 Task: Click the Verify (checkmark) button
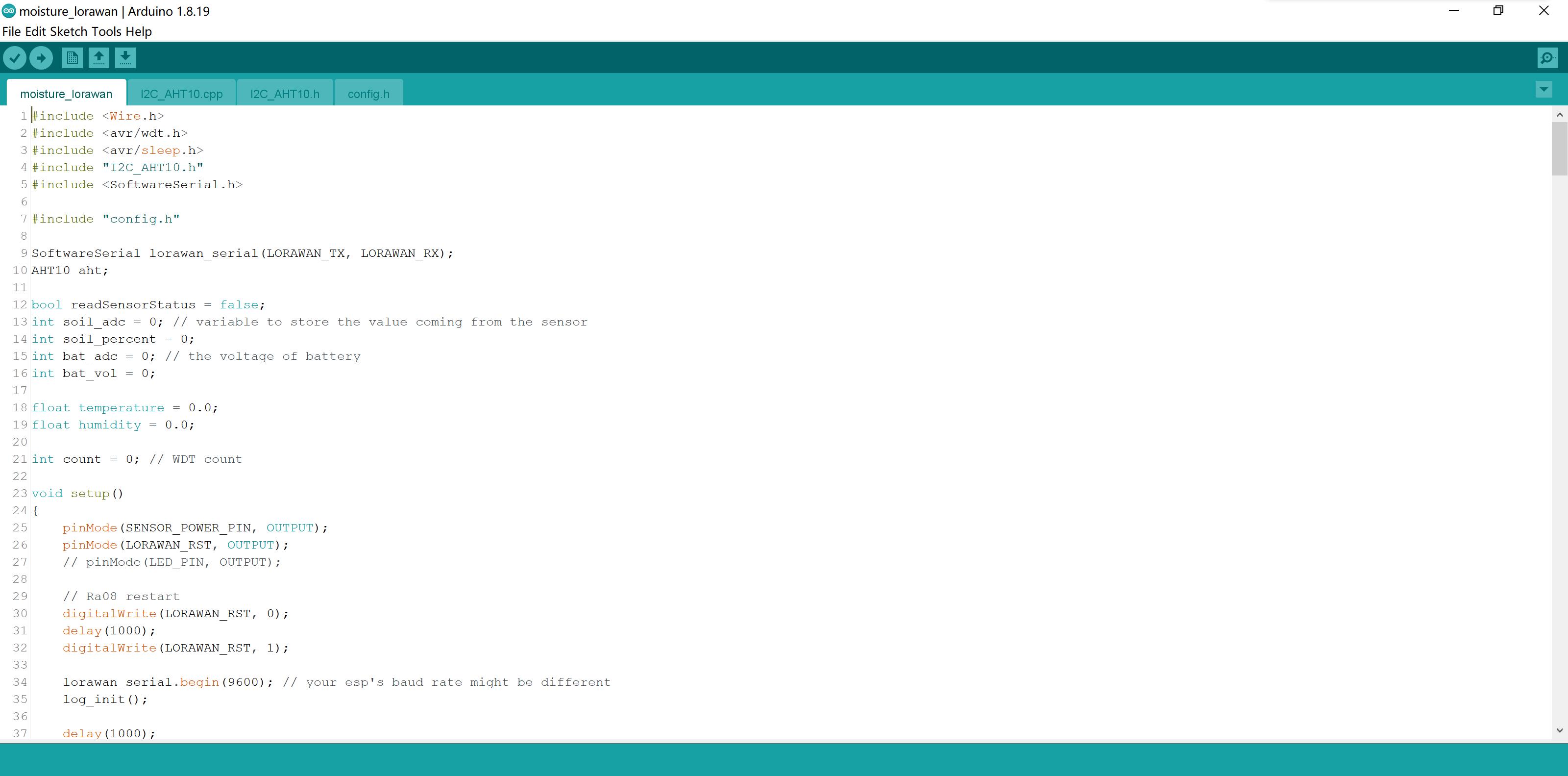(x=15, y=57)
